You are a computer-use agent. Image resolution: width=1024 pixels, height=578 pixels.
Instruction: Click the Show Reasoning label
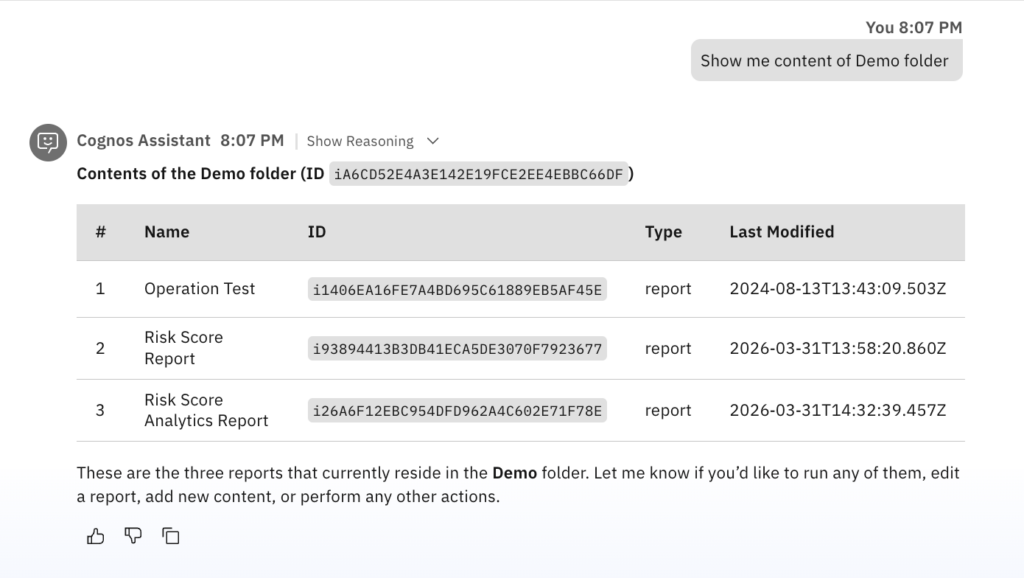point(360,141)
